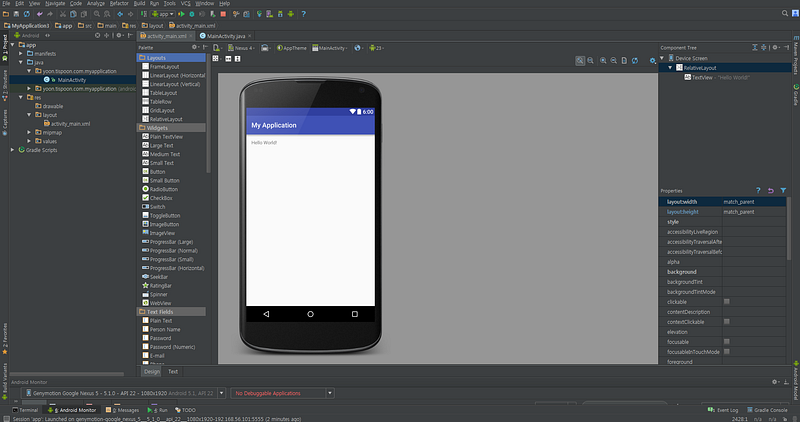Click the Open folder toolbar icon
The height and width of the screenshot is (422, 800).
tap(6, 14)
